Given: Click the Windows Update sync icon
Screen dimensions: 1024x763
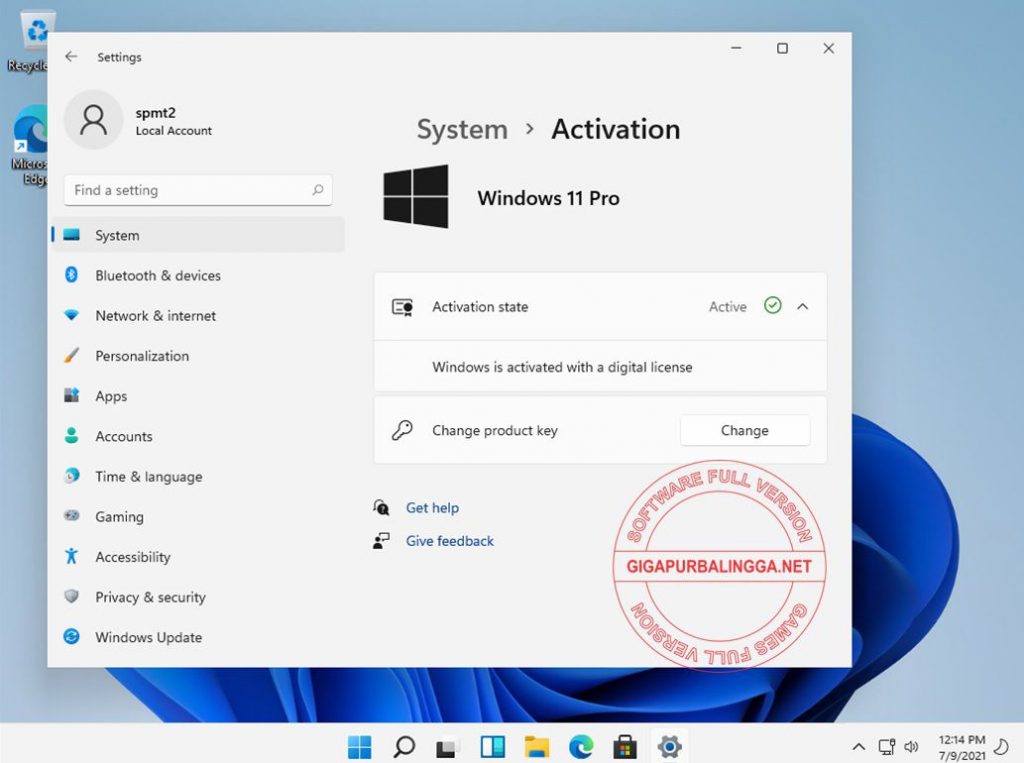Looking at the screenshot, I should 72,636.
